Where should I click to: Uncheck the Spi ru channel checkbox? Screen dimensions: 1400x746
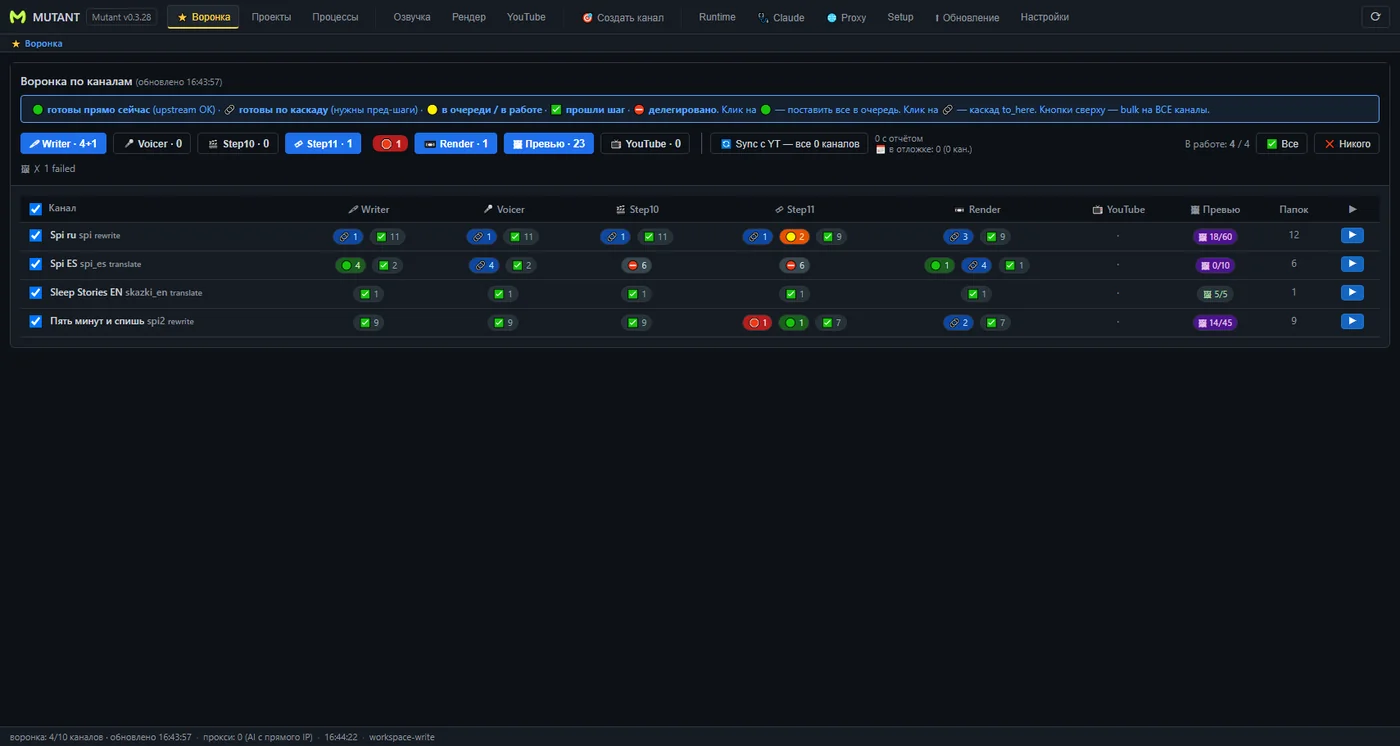(x=36, y=236)
